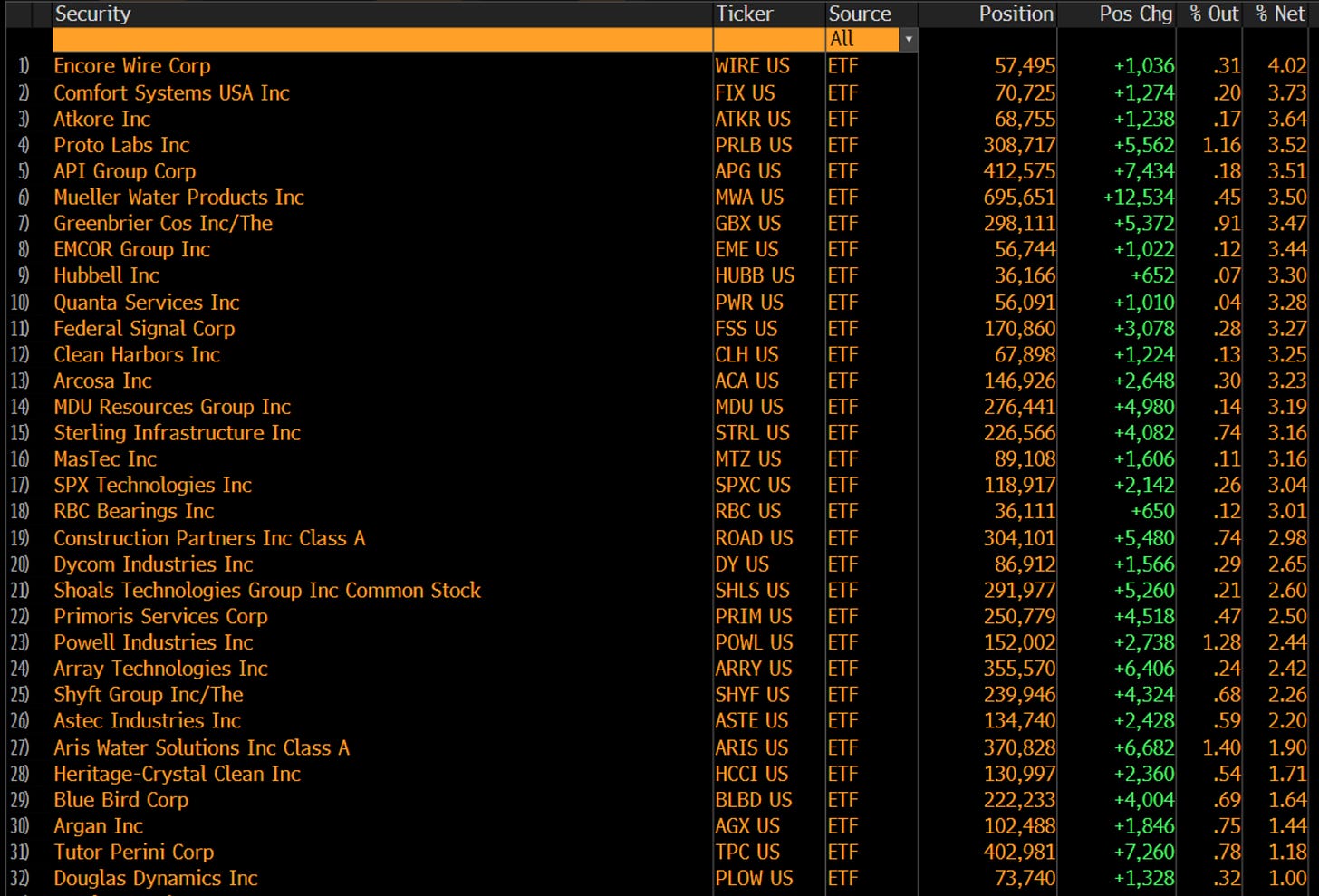Open Quanta Services Inc
Image resolution: width=1319 pixels, height=896 pixels.
(x=147, y=303)
